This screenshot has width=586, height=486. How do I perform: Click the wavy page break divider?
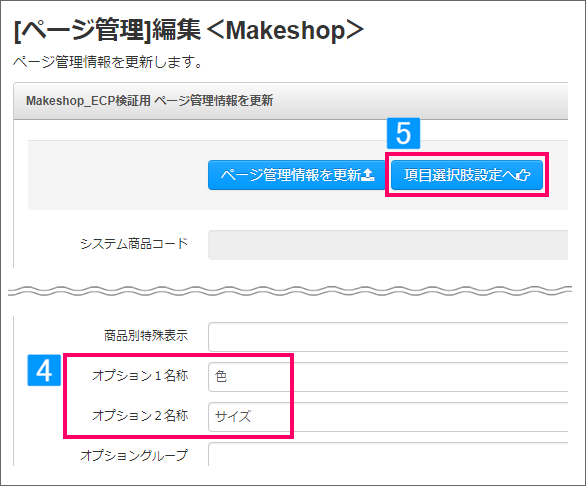pos(290,291)
